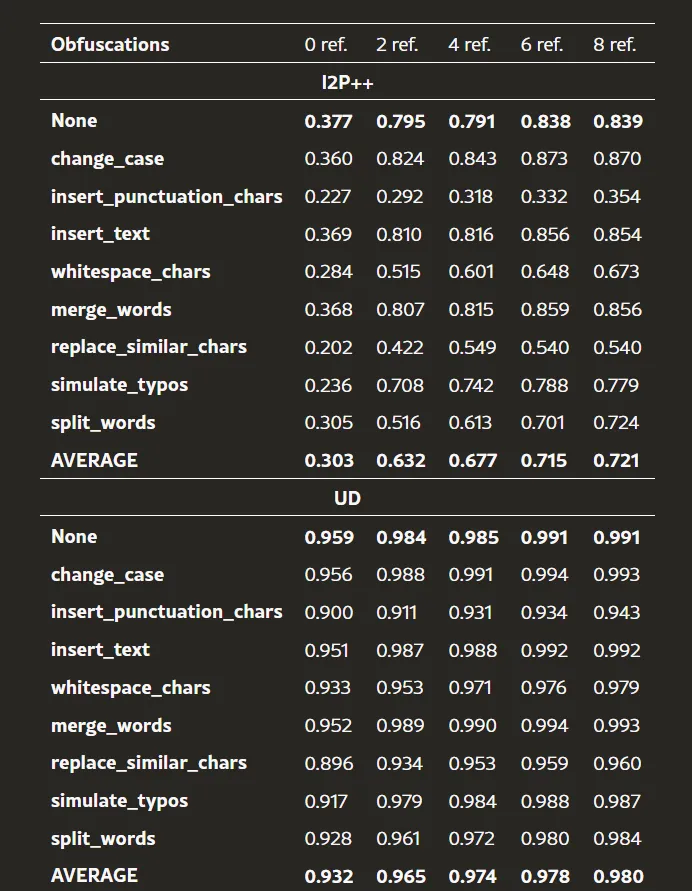The height and width of the screenshot is (891, 692).
Task: Click the 8 ref. column header
Action: tap(614, 44)
